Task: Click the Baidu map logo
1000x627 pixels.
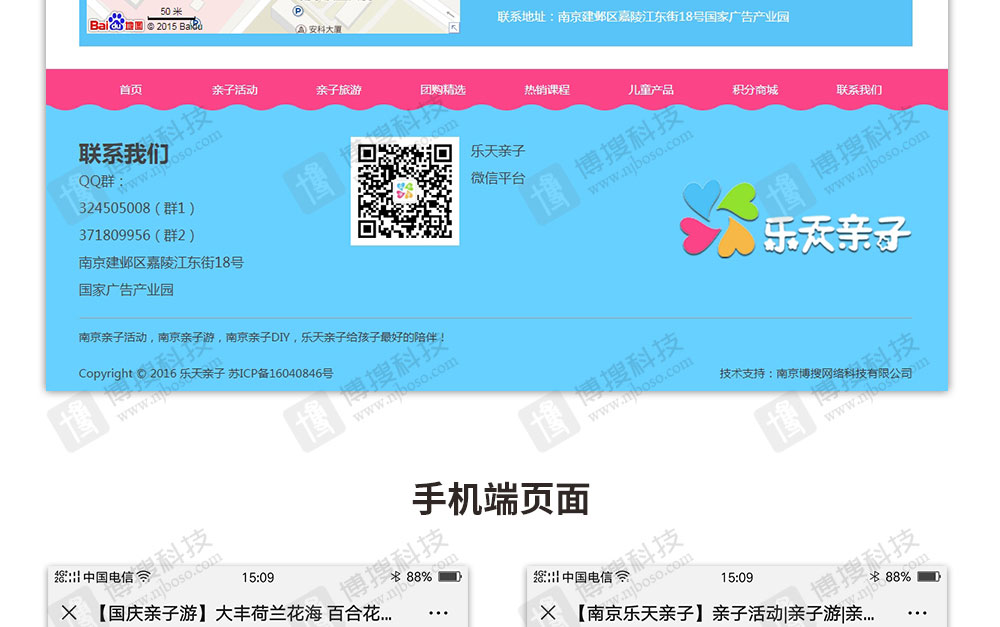Action: point(116,22)
